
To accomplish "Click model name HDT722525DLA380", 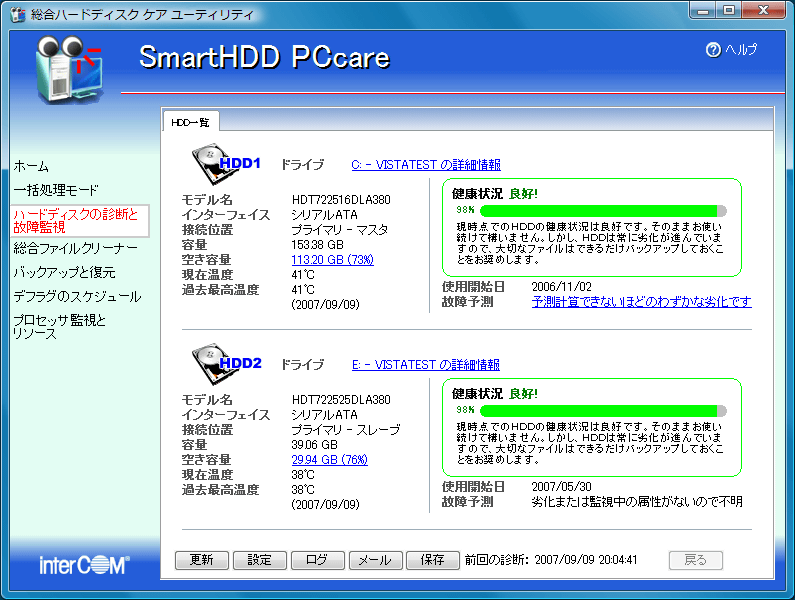I will point(341,400).
